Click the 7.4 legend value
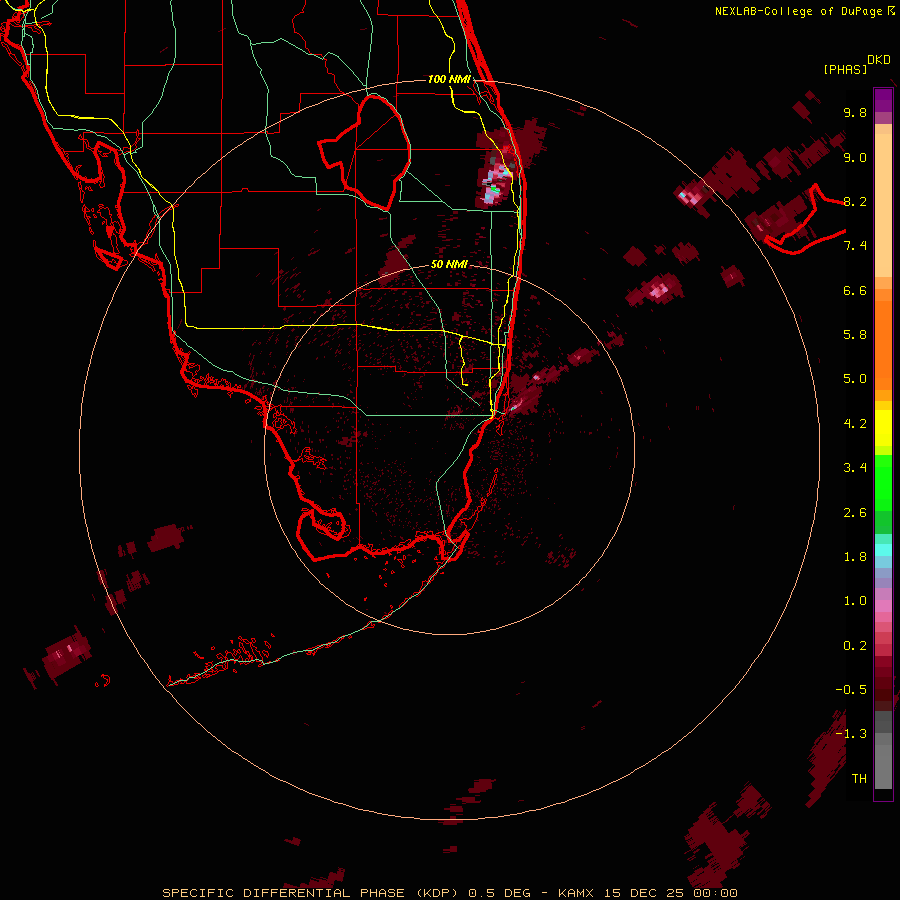The height and width of the screenshot is (900, 900). pos(855,246)
